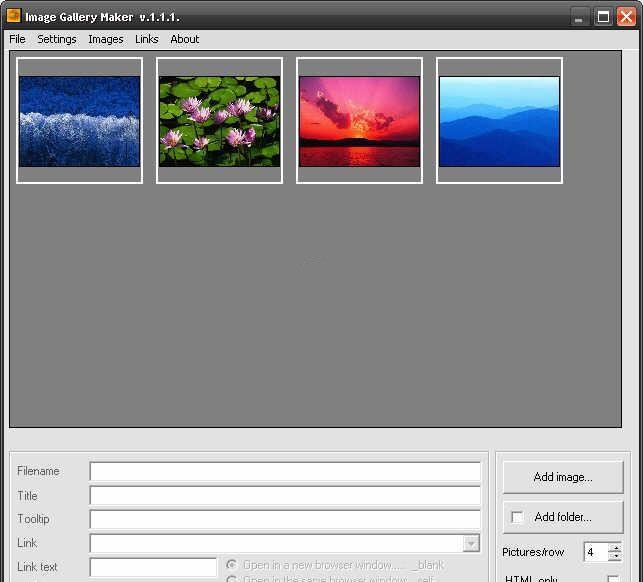This screenshot has height=582, width=643.
Task: Open the Images menu
Action: click(x=106, y=39)
